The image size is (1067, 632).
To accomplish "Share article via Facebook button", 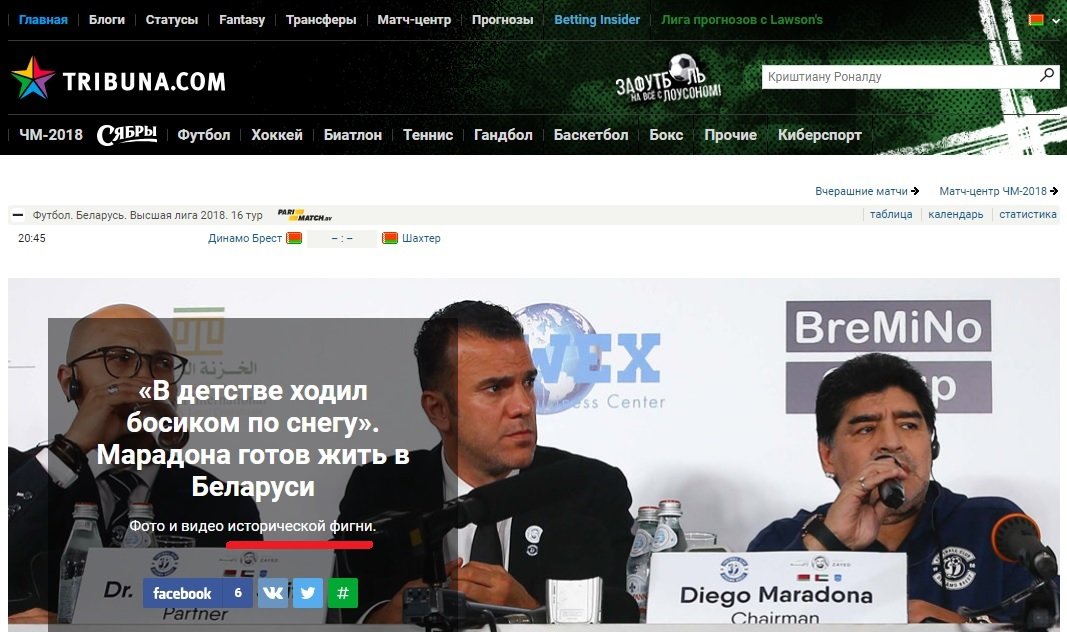I will point(197,593).
